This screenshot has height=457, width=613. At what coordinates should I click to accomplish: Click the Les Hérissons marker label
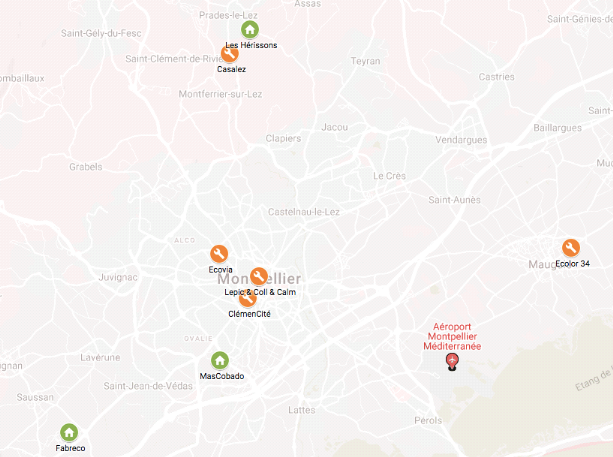(x=251, y=45)
